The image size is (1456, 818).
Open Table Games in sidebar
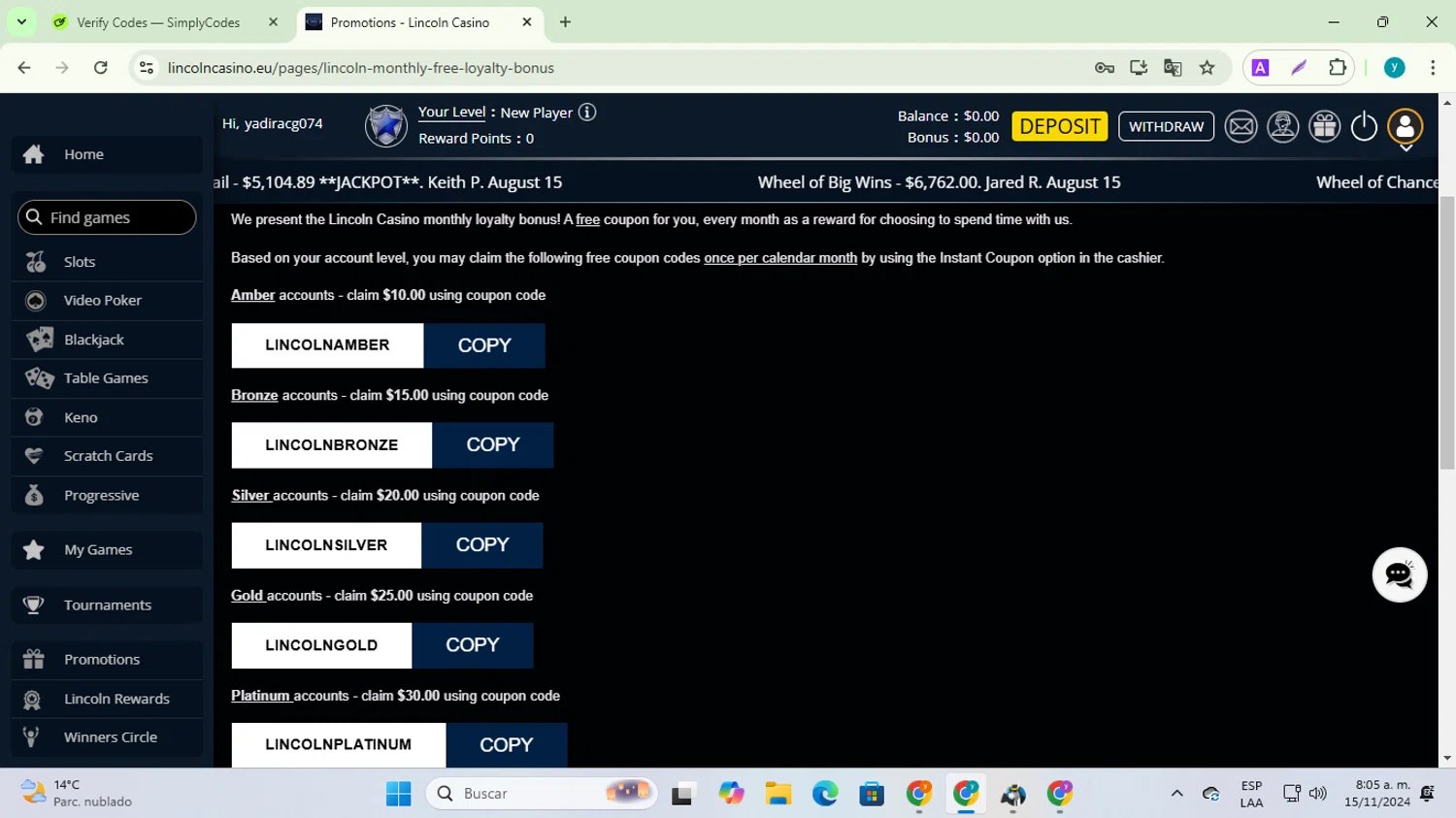(107, 378)
